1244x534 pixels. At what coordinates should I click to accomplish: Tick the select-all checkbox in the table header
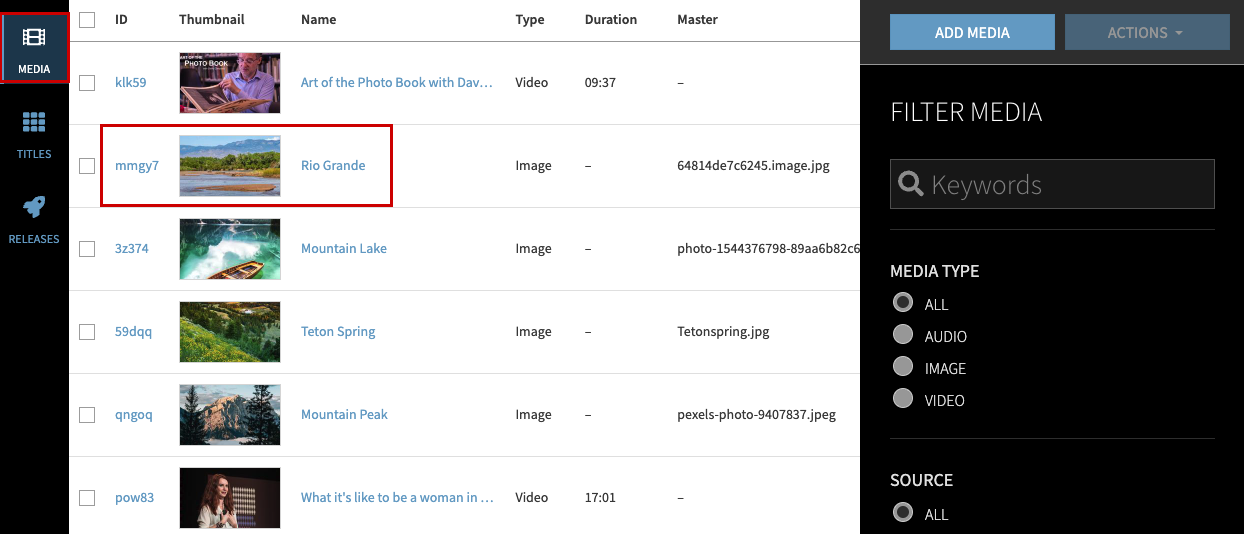tap(87, 19)
